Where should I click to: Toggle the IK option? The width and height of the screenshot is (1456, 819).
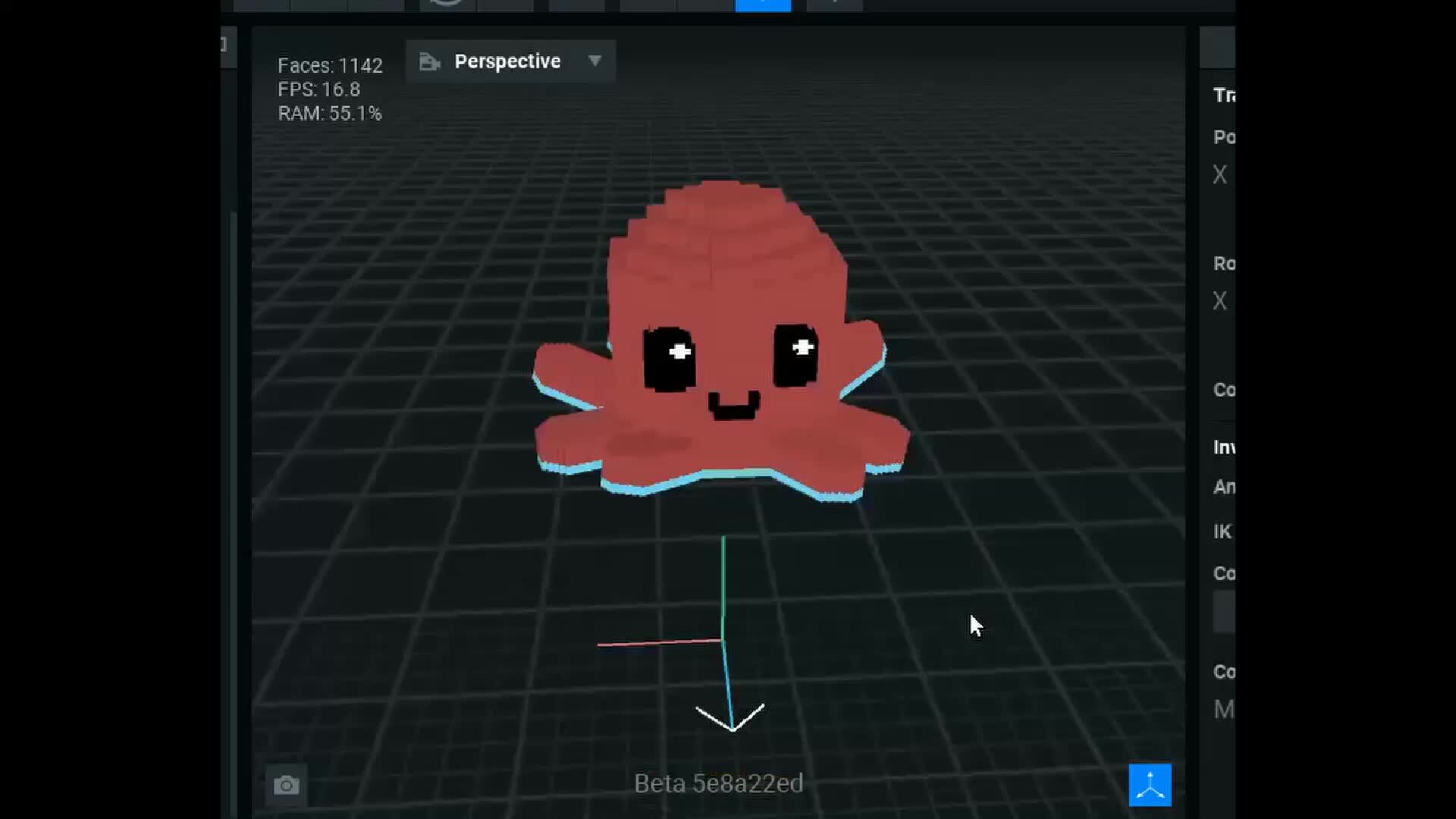point(1222,532)
